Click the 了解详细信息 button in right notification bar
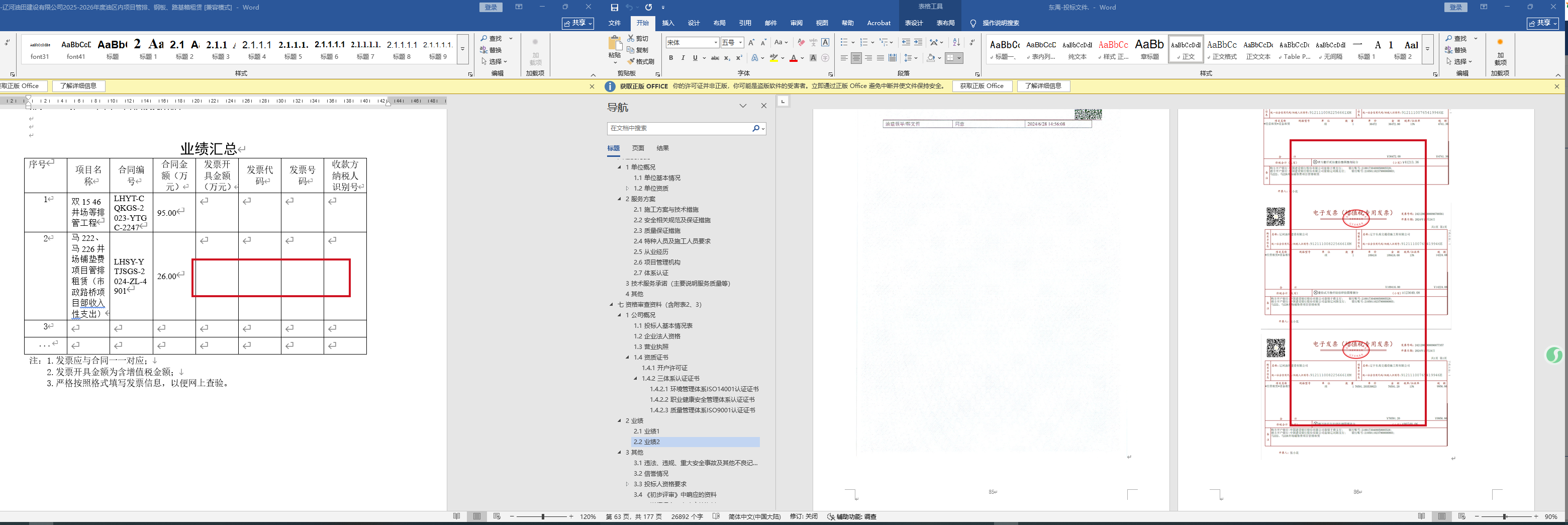1568x525 pixels. tap(1043, 86)
